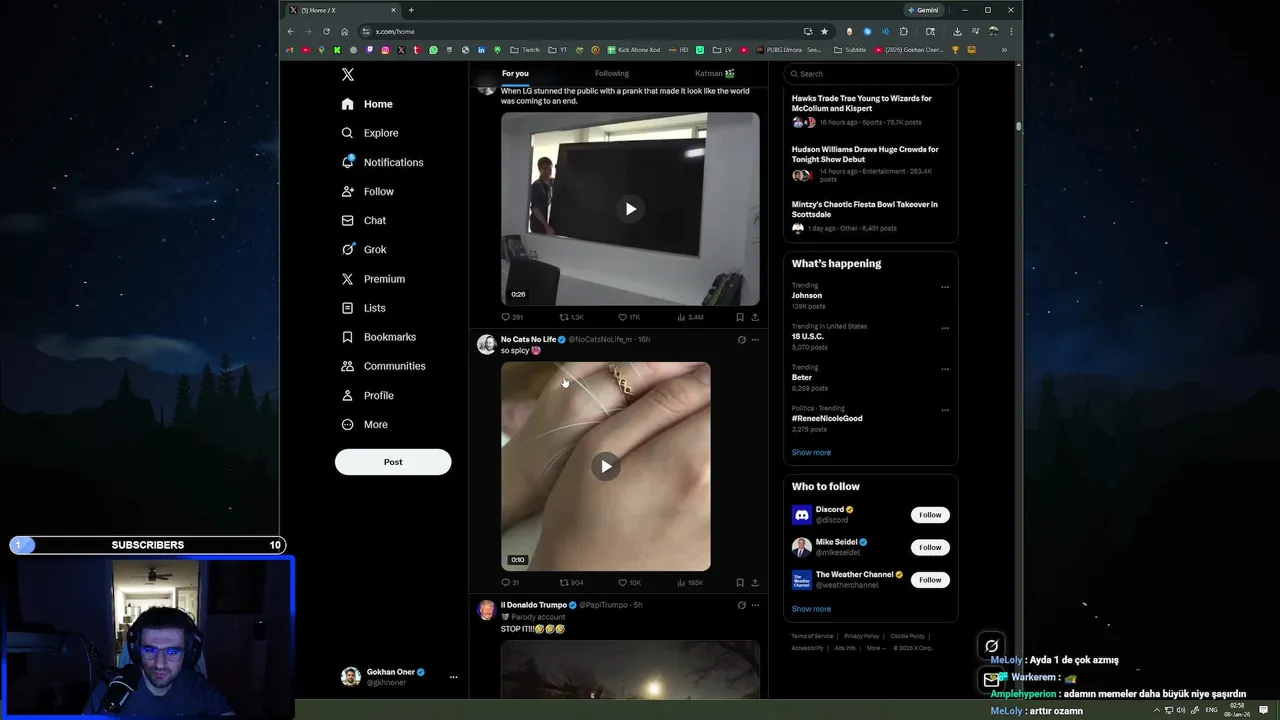Reload the page in Chrome toolbar
Screen dimensions: 1280x720
pos(326,31)
